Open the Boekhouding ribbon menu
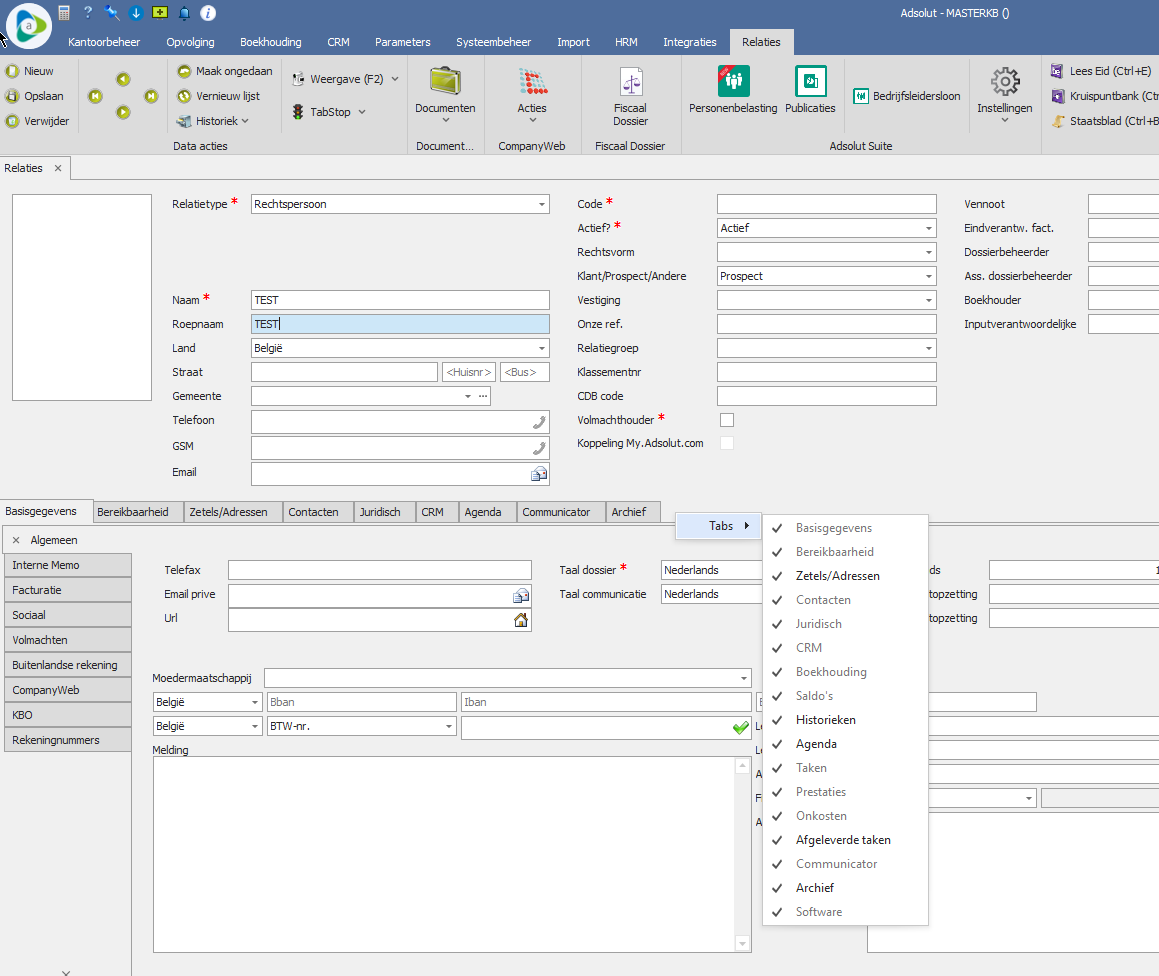 coord(270,42)
